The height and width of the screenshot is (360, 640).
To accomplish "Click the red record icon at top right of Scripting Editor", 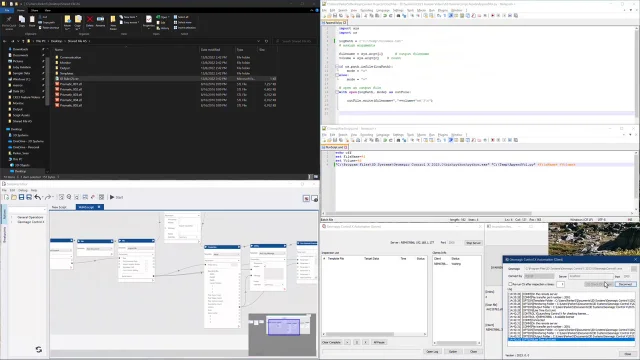I will point(306,198).
